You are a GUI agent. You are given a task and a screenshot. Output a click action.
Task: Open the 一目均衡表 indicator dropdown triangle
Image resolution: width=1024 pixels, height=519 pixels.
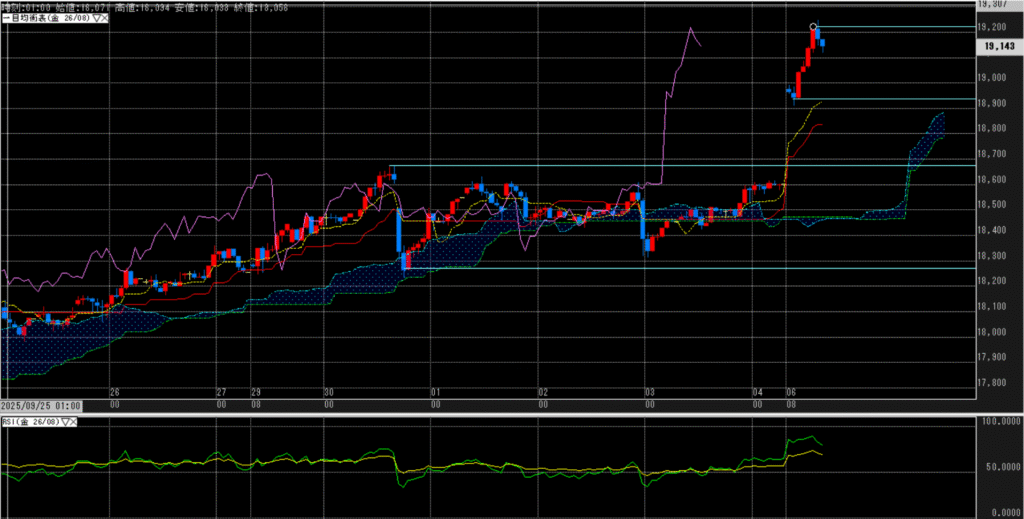tap(95, 18)
